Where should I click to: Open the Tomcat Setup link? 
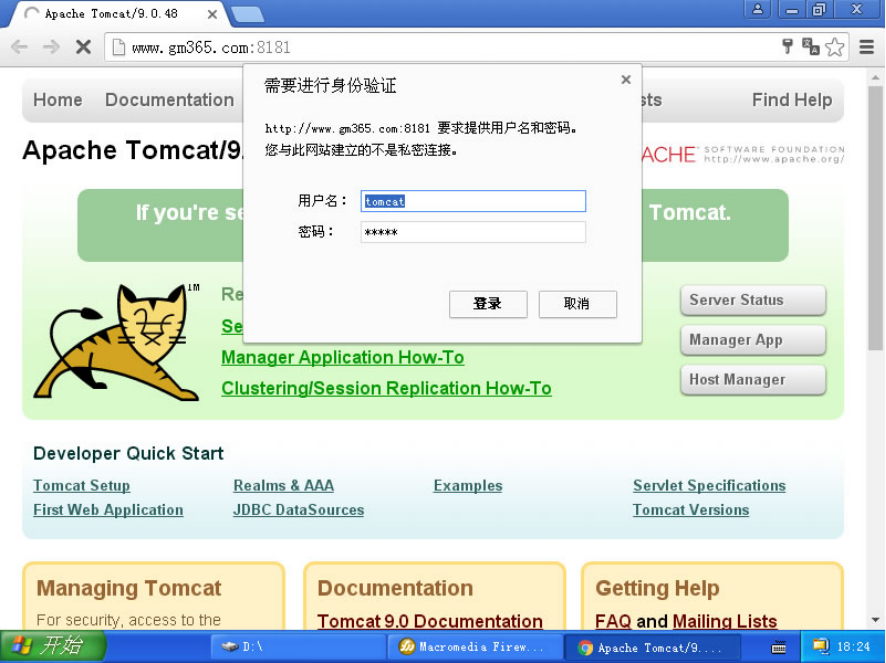[x=81, y=486]
